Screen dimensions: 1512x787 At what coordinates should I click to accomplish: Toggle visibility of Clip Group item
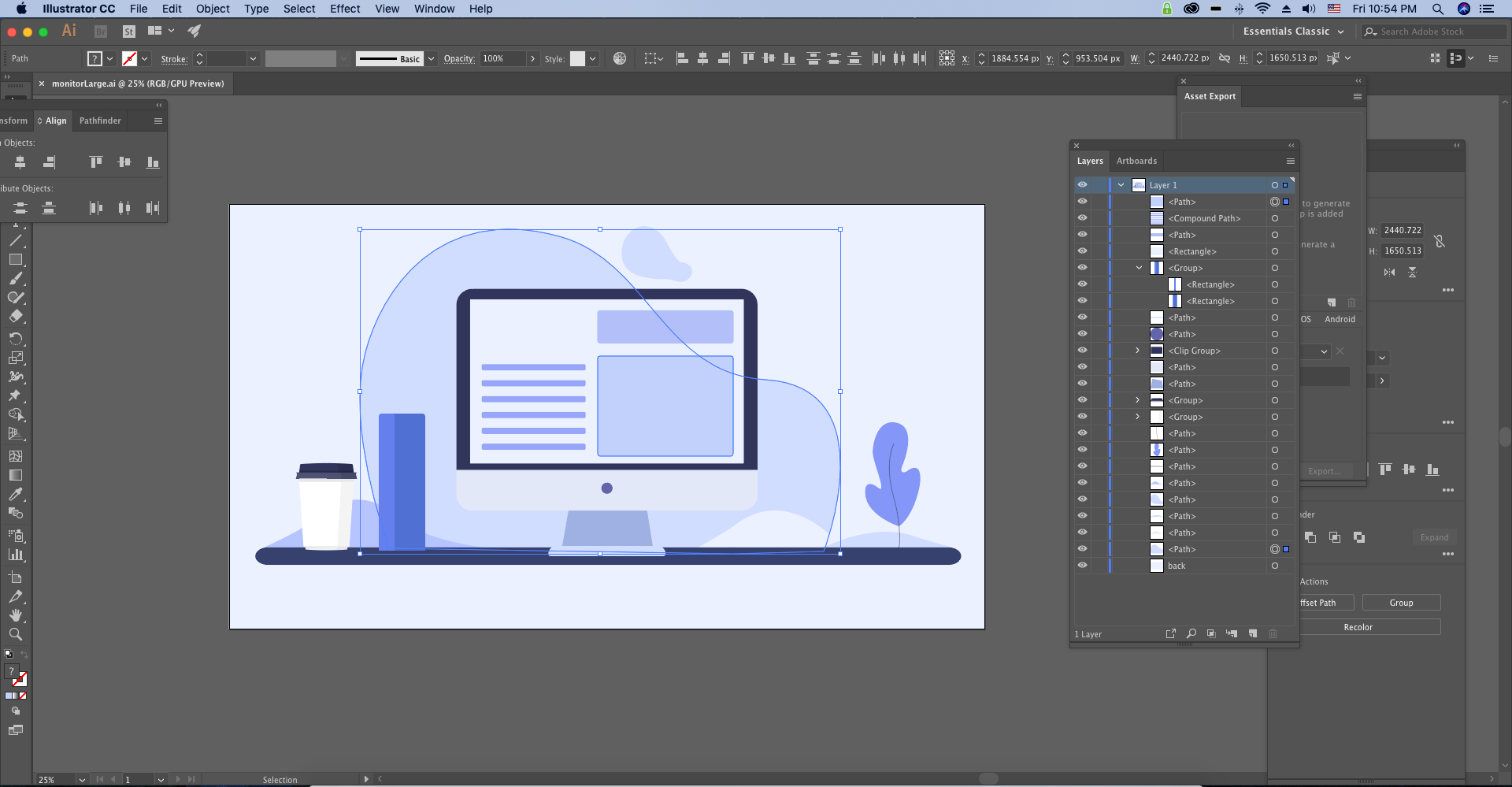click(x=1083, y=351)
